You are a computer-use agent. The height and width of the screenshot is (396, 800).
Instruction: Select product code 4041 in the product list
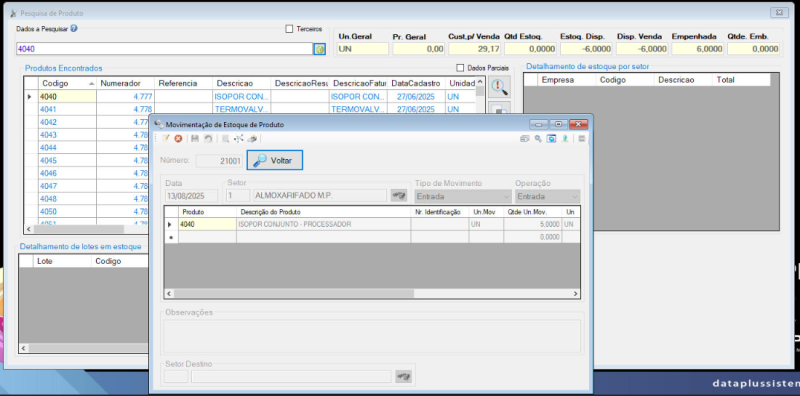(67, 109)
